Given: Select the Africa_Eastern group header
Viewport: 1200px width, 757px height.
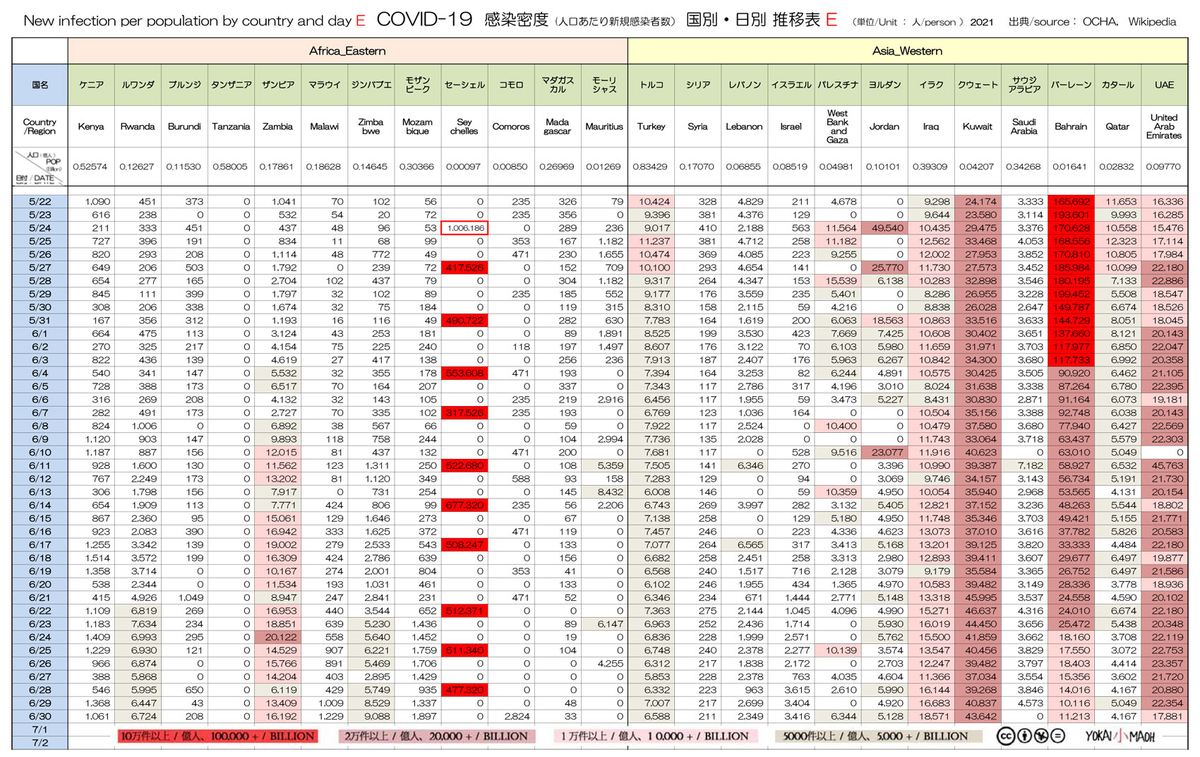Looking at the screenshot, I should tap(347, 50).
